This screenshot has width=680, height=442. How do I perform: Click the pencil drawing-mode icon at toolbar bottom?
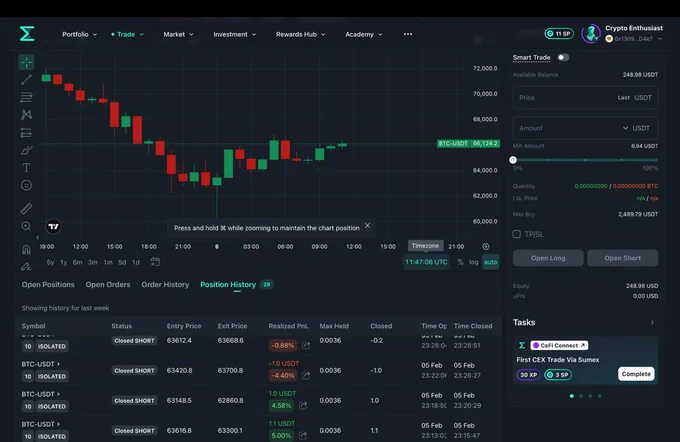(26, 266)
